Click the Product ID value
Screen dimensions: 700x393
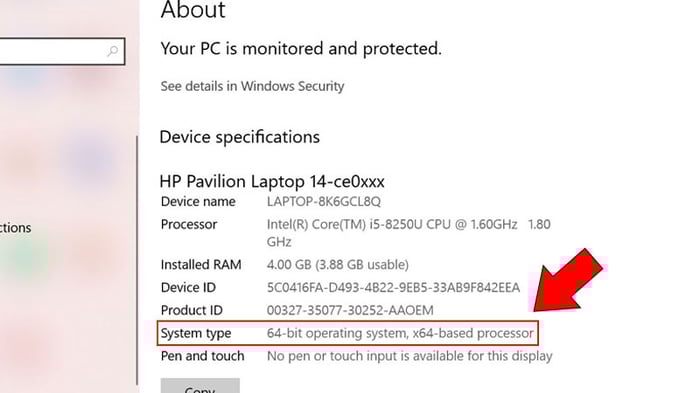tap(350, 310)
